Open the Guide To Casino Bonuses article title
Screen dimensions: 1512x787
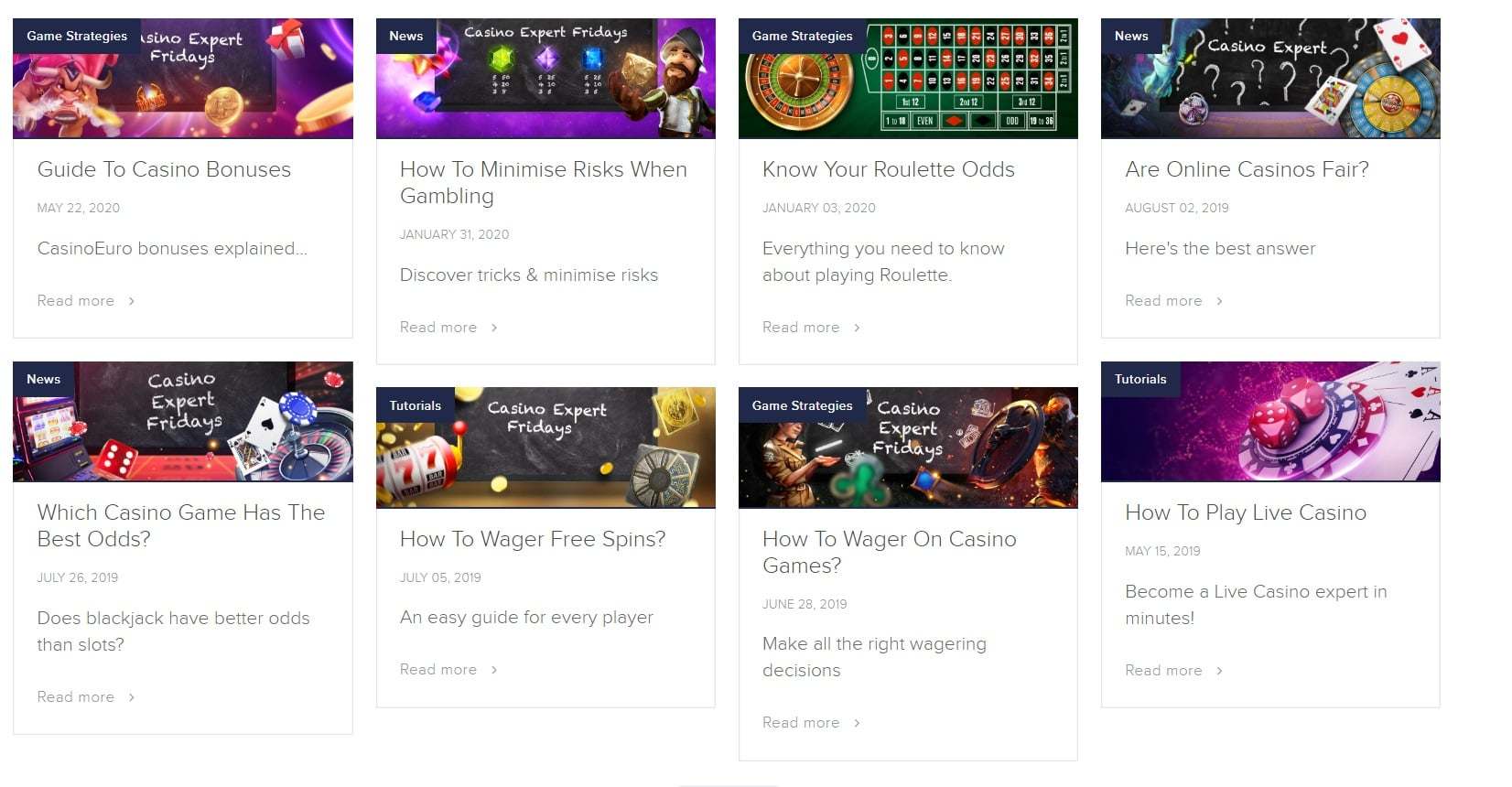coord(164,169)
